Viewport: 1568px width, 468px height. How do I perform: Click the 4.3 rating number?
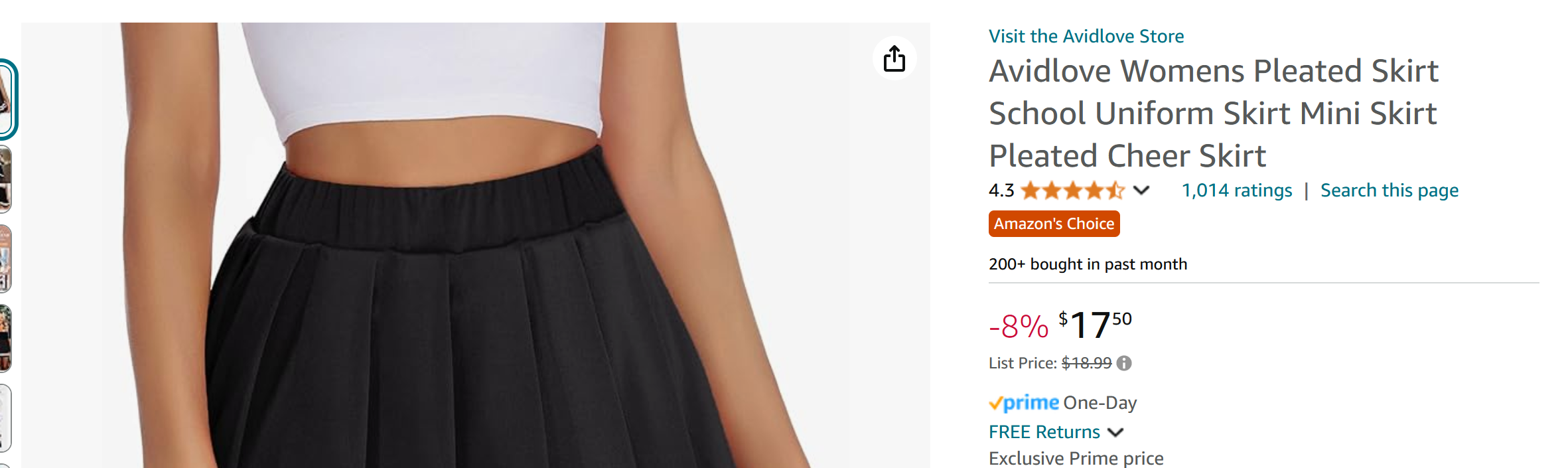[x=1001, y=191]
